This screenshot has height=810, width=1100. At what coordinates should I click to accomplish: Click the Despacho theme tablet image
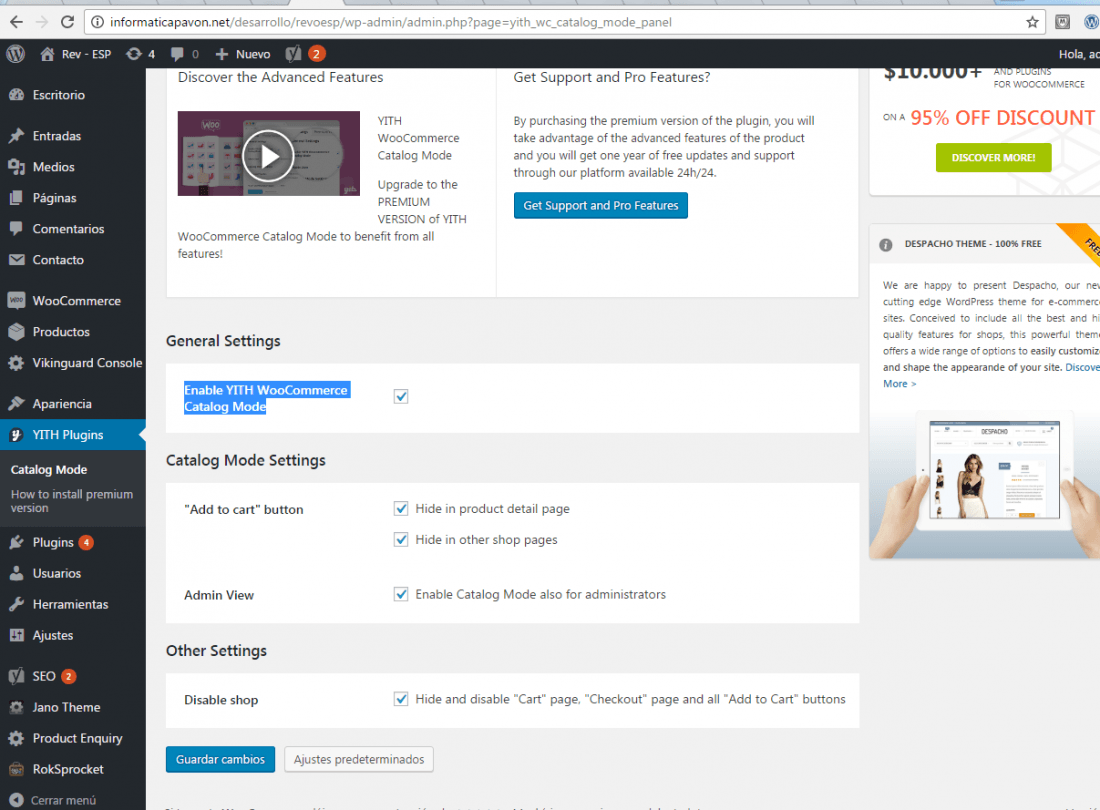(984, 484)
